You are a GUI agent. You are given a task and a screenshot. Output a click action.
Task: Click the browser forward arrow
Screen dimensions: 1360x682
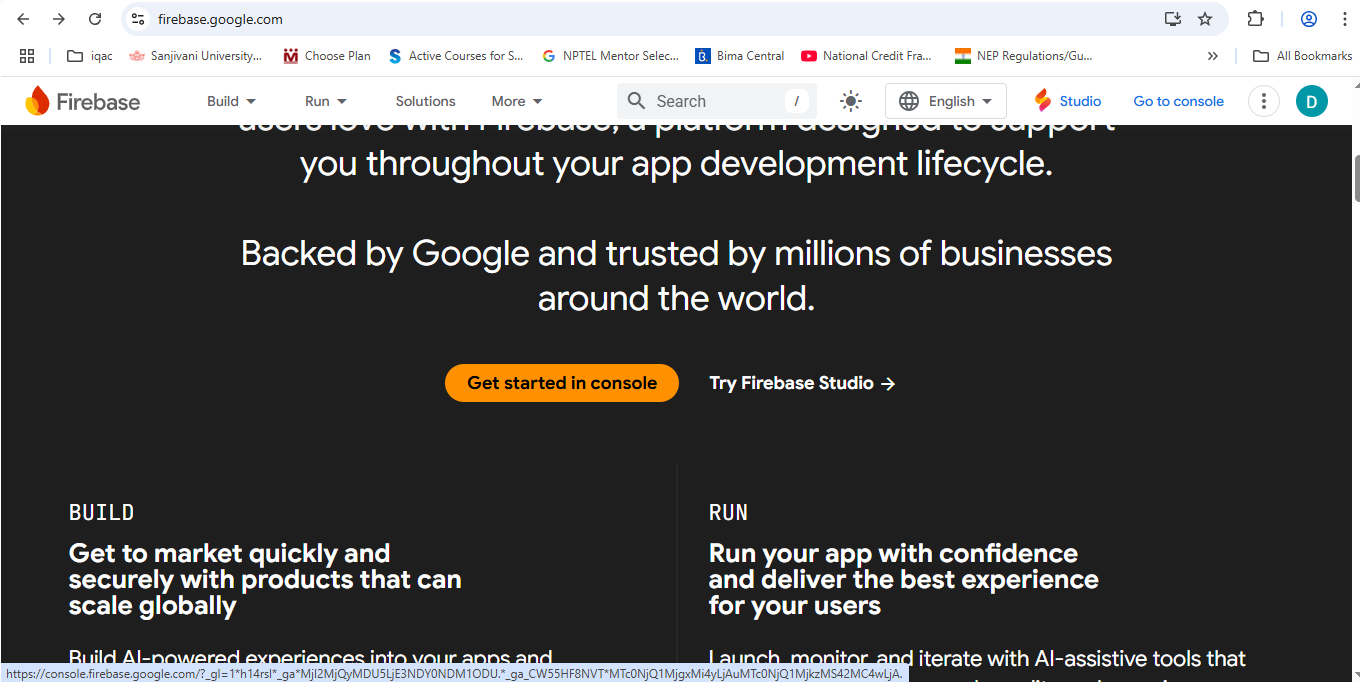pos(59,19)
